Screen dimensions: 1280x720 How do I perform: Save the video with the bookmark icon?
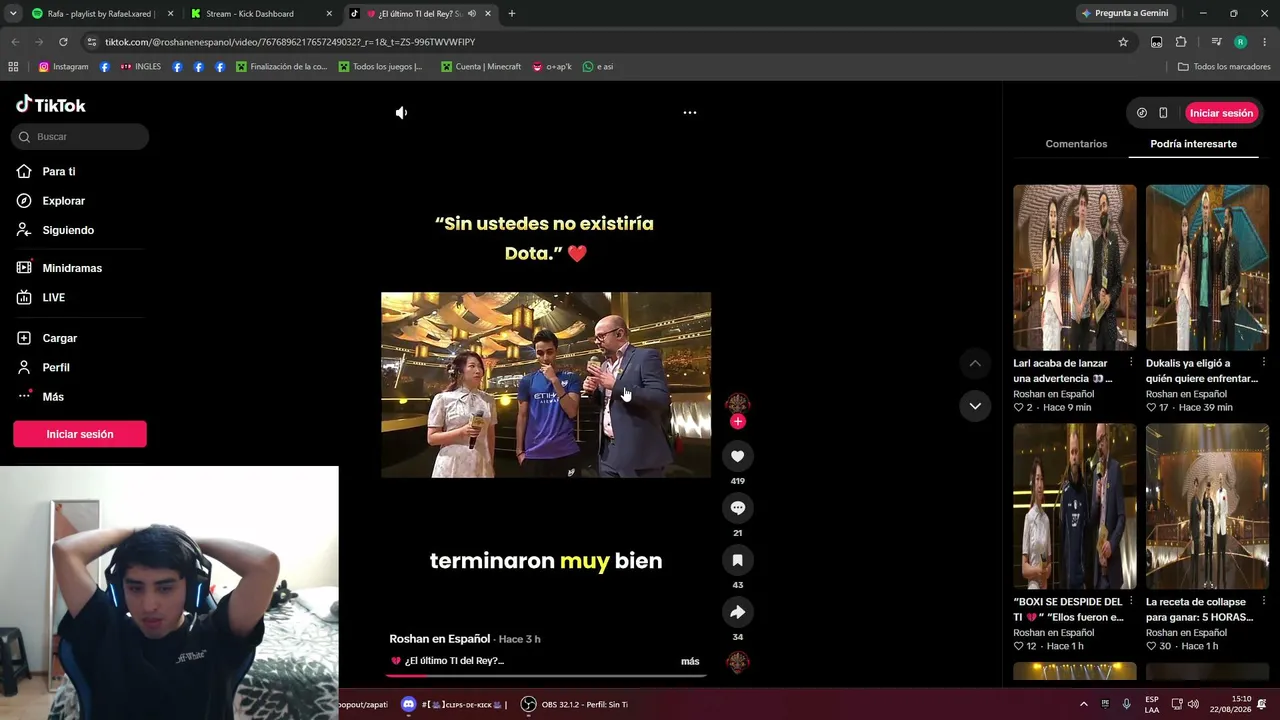click(737, 560)
